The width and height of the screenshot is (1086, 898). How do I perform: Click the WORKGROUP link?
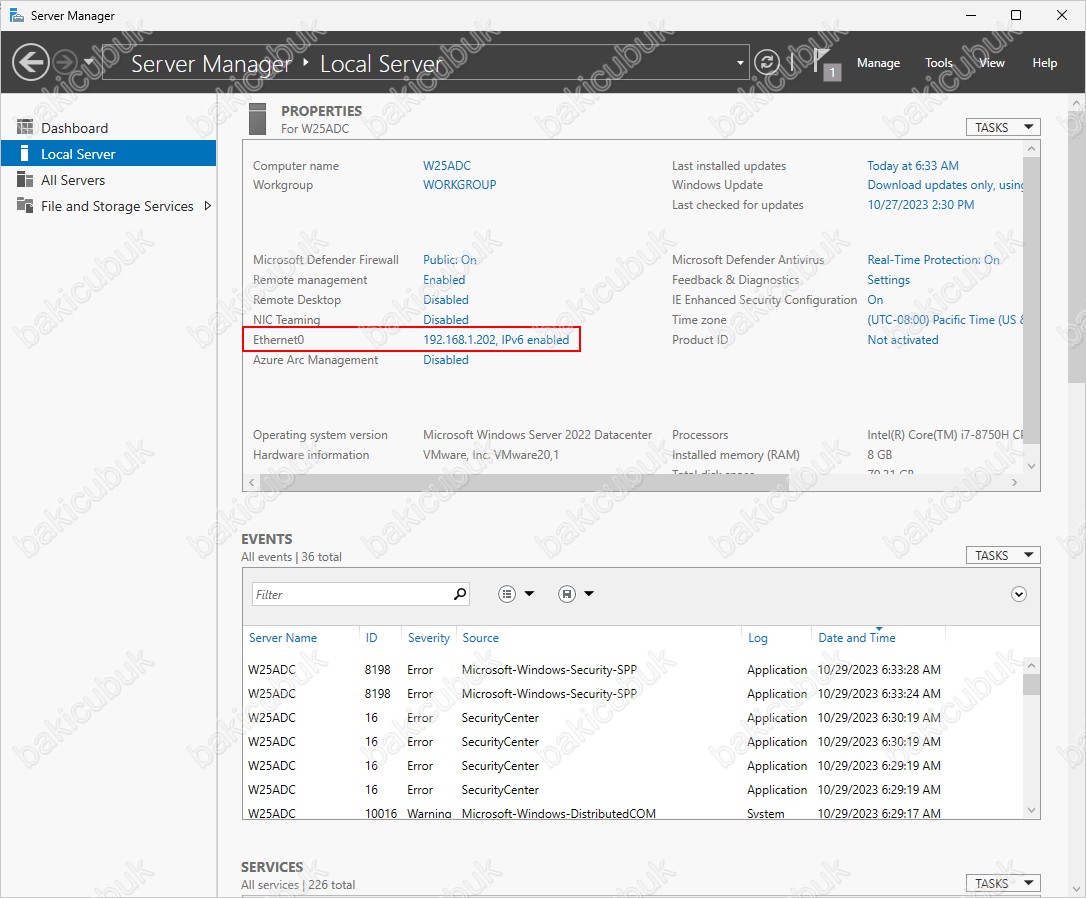460,185
